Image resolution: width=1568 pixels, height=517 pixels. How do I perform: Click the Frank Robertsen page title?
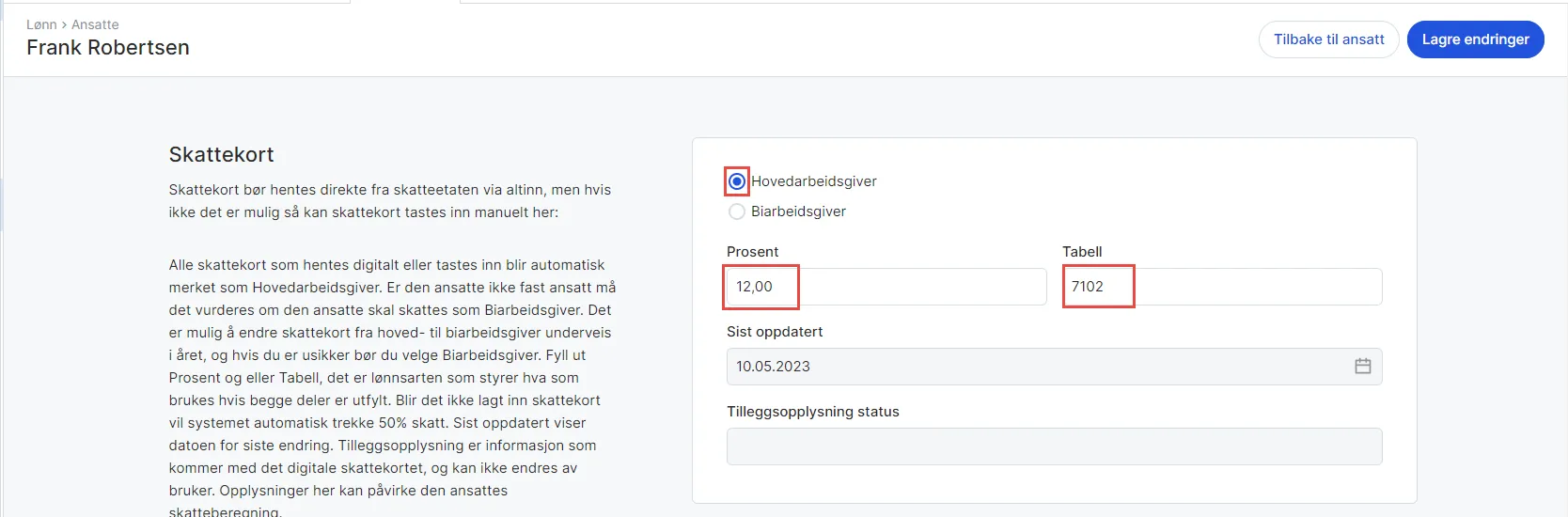tap(108, 48)
